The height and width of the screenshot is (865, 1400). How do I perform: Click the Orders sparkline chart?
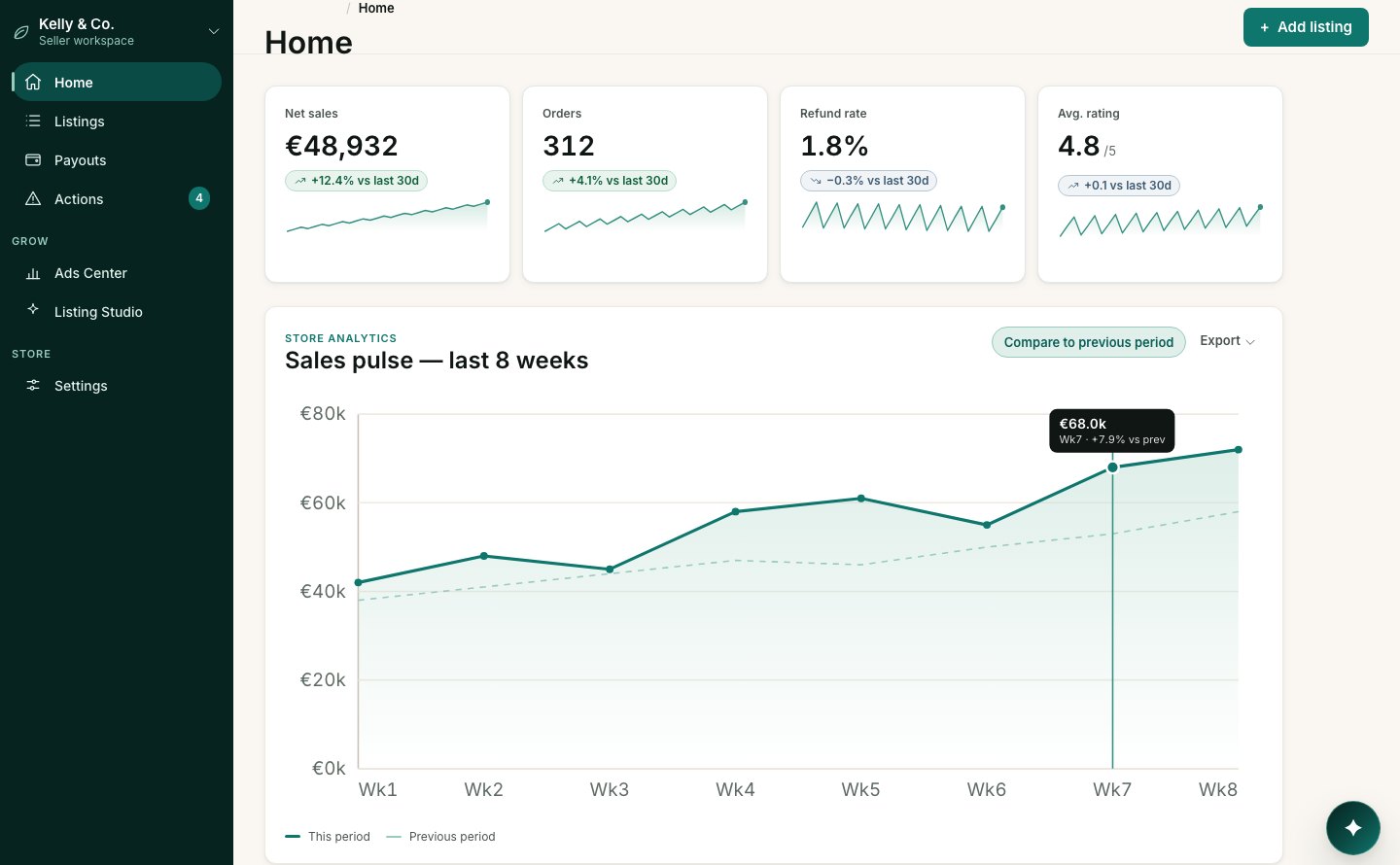[645, 217]
